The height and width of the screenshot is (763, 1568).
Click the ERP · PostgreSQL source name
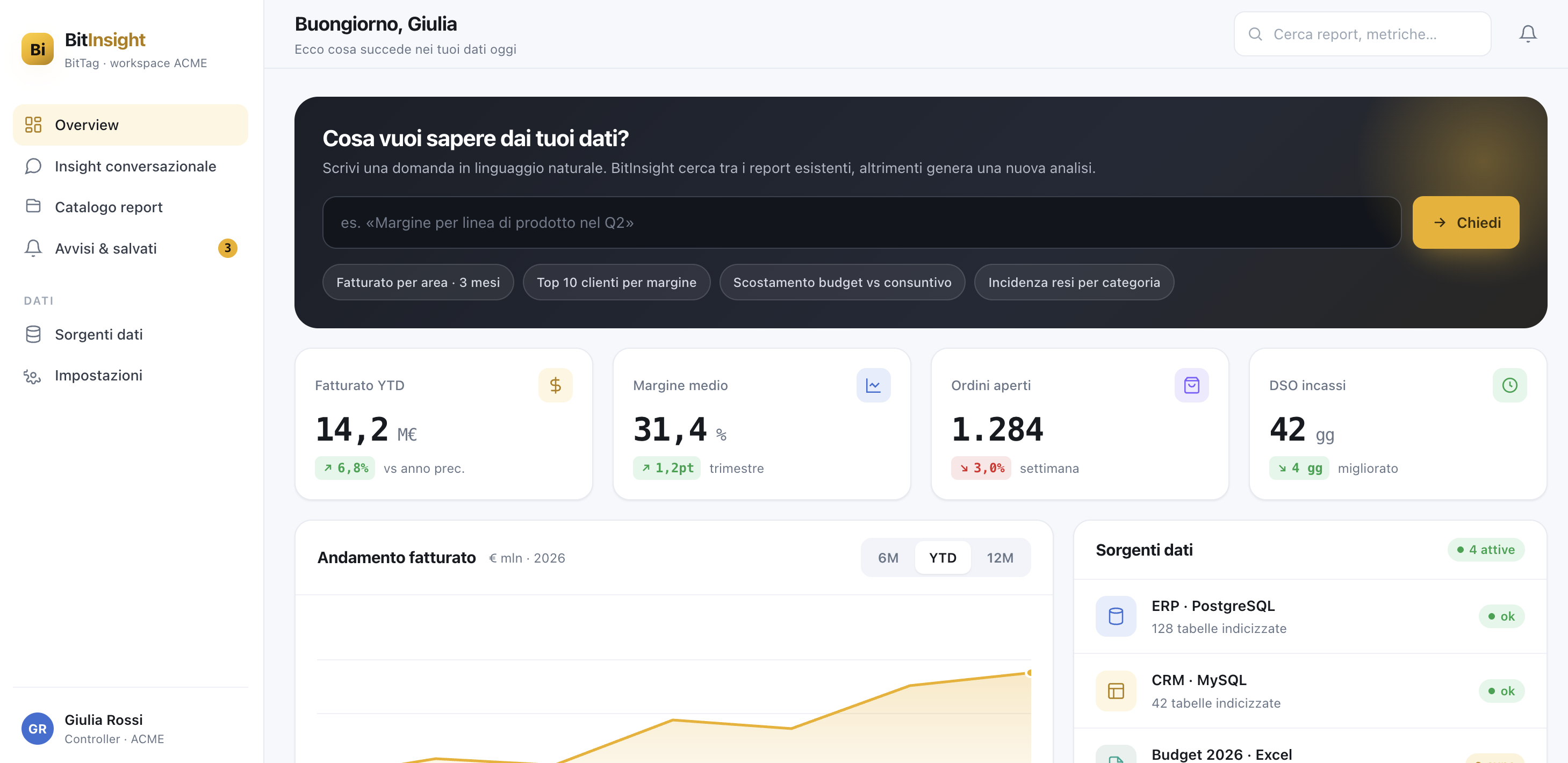click(x=1212, y=606)
